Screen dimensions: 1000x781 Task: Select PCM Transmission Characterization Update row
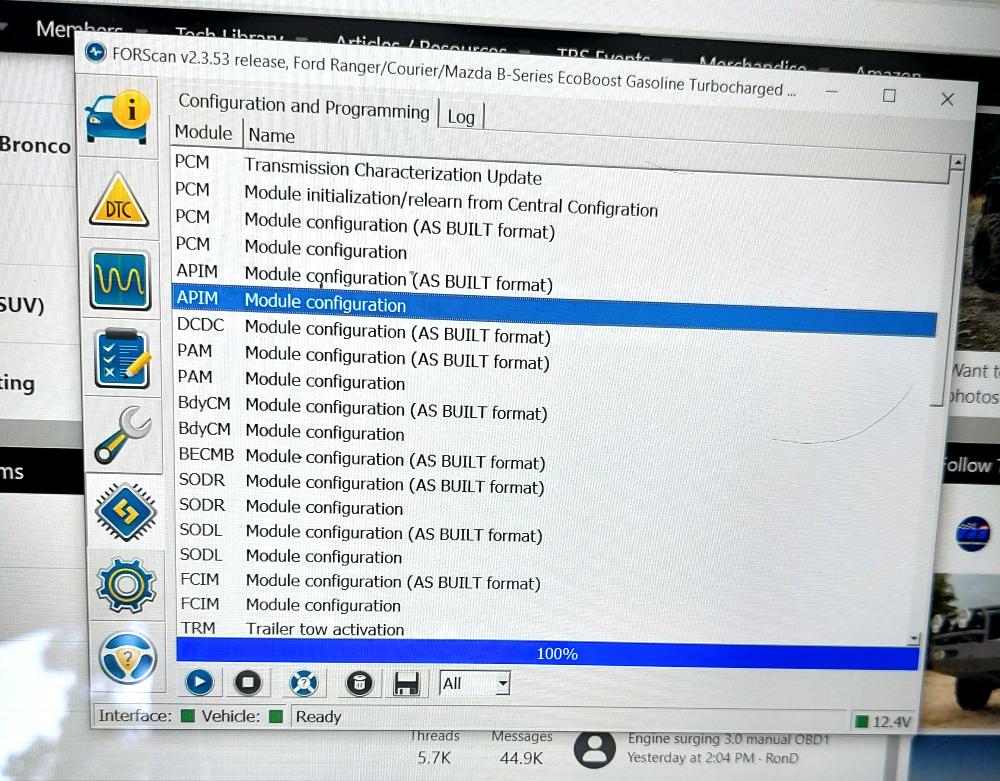tap(392, 172)
